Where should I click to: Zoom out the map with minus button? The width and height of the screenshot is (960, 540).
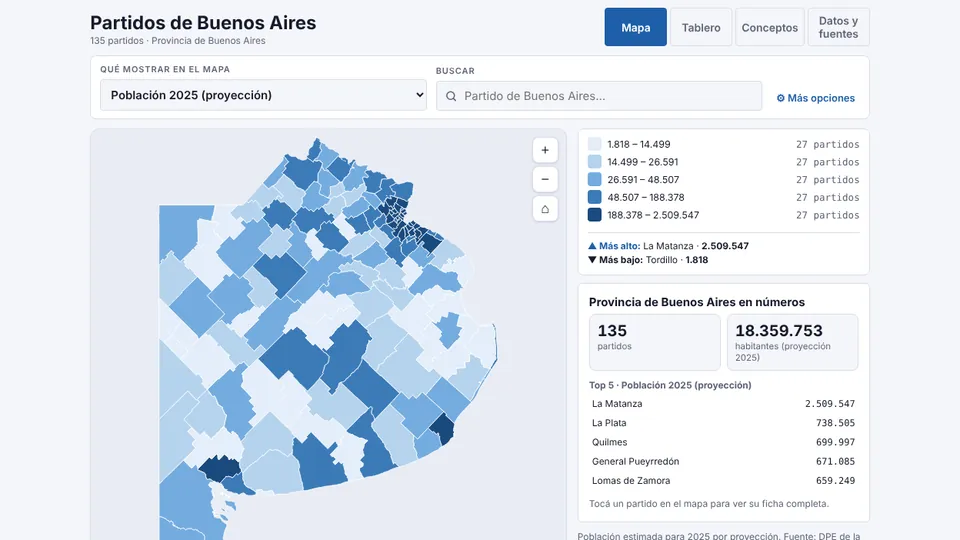(545, 179)
